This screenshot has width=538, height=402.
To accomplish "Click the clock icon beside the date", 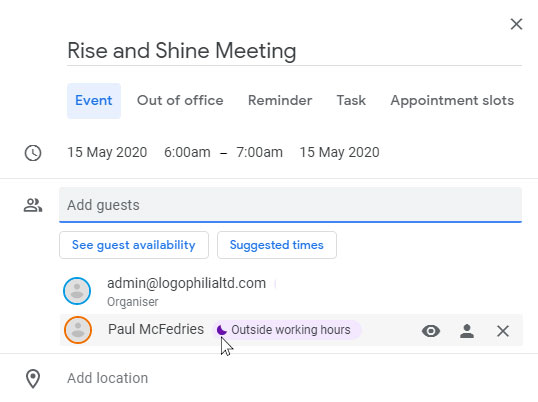I will [x=33, y=153].
